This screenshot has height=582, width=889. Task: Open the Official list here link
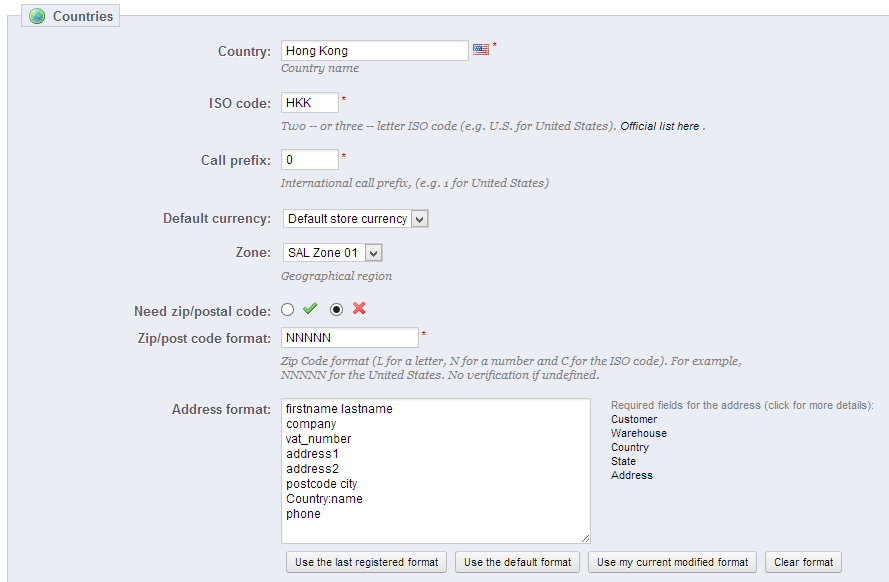tap(660, 127)
